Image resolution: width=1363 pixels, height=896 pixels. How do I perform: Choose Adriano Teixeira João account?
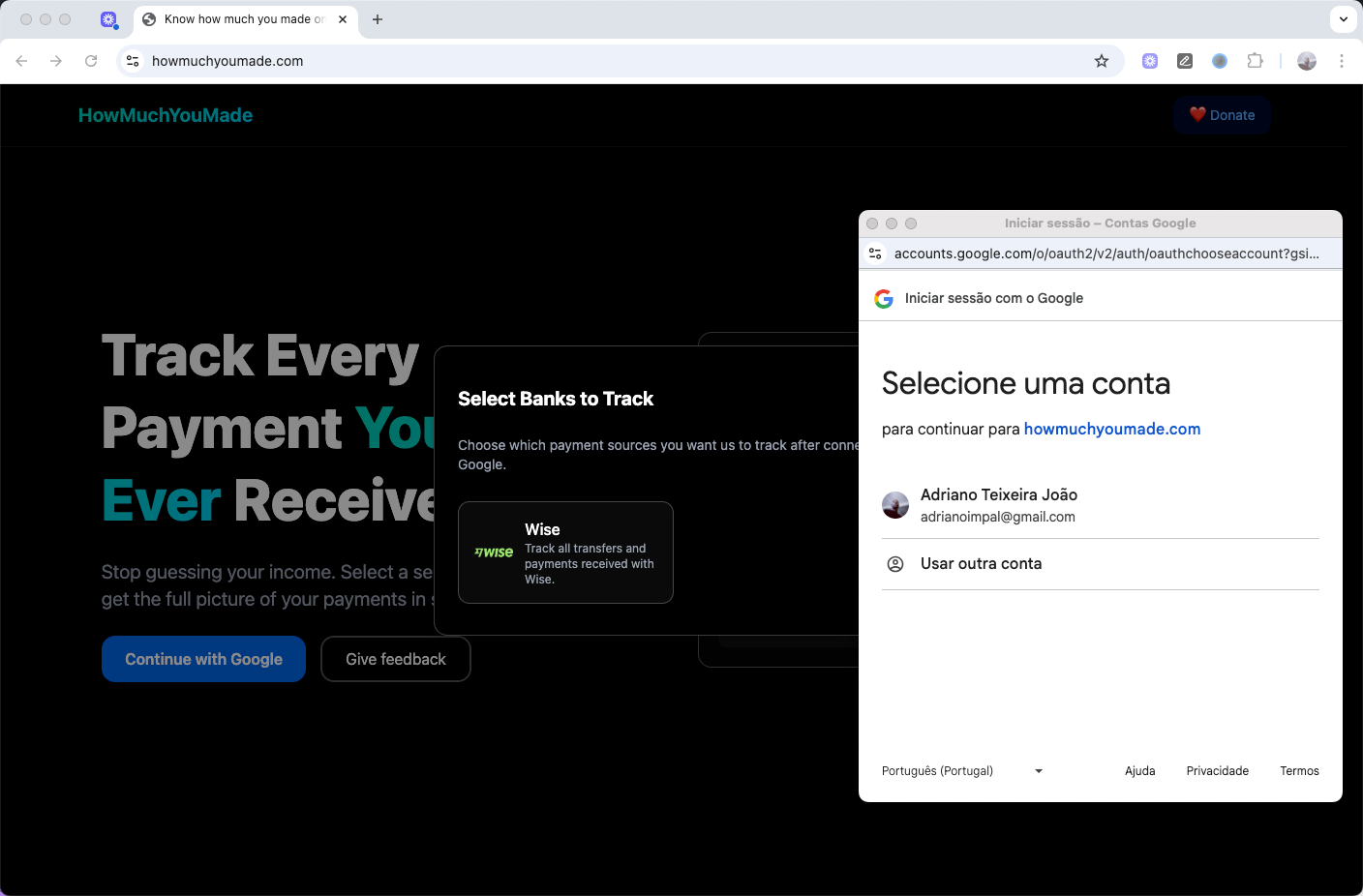coord(1101,505)
